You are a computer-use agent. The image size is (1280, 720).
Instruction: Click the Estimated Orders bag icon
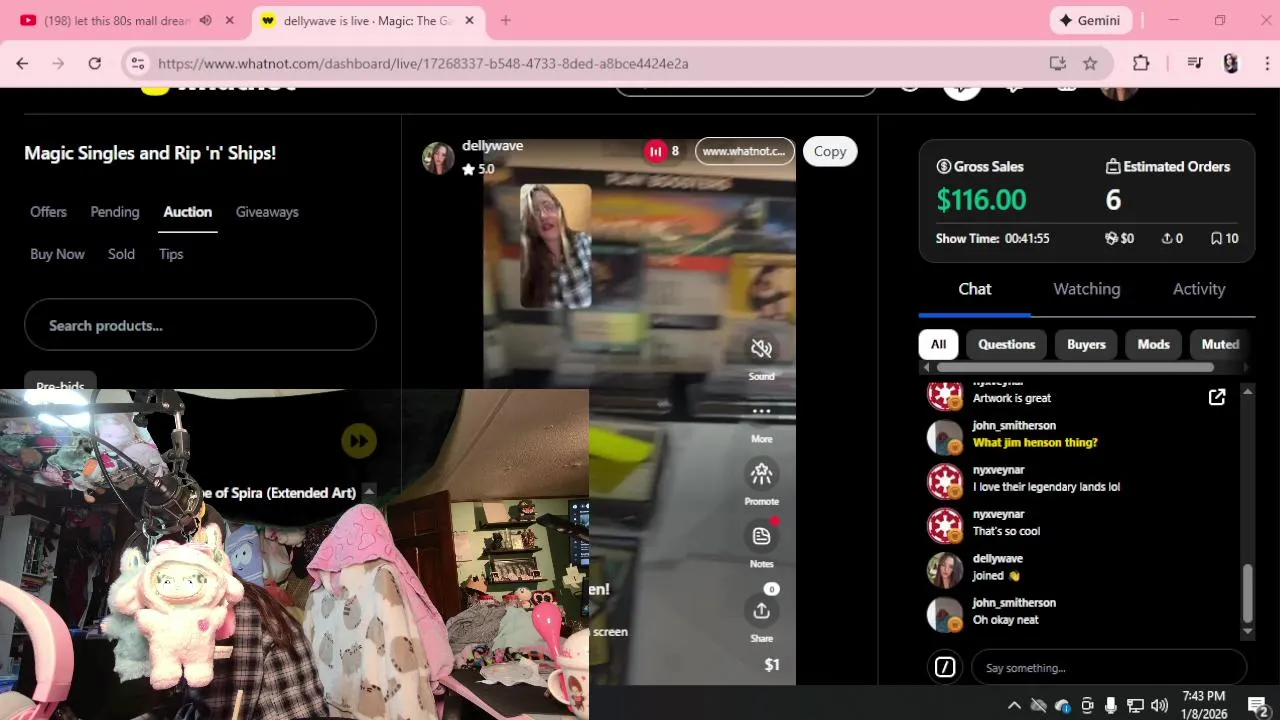coord(1113,167)
